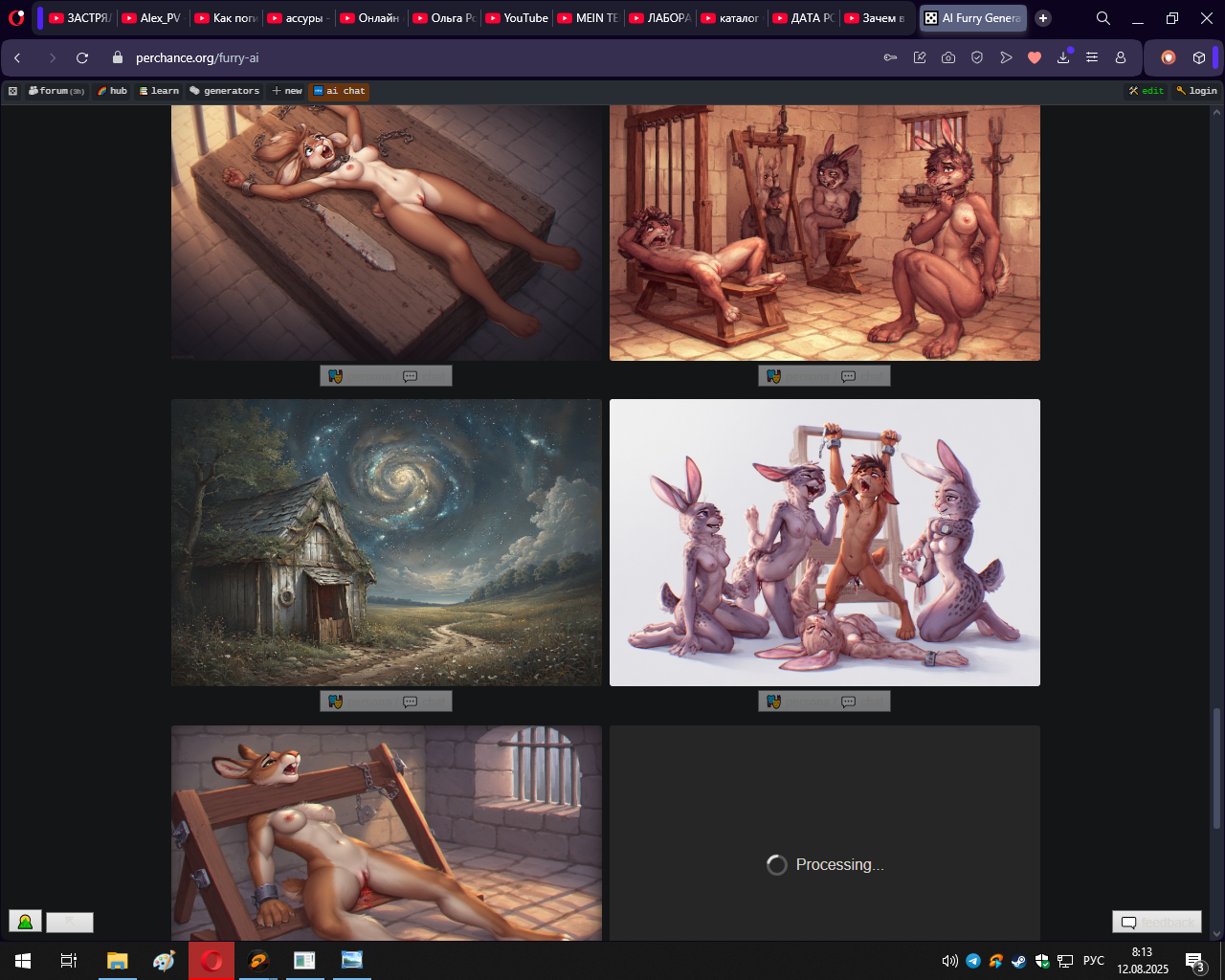Switch to the Alex_PV tab

coord(153,18)
